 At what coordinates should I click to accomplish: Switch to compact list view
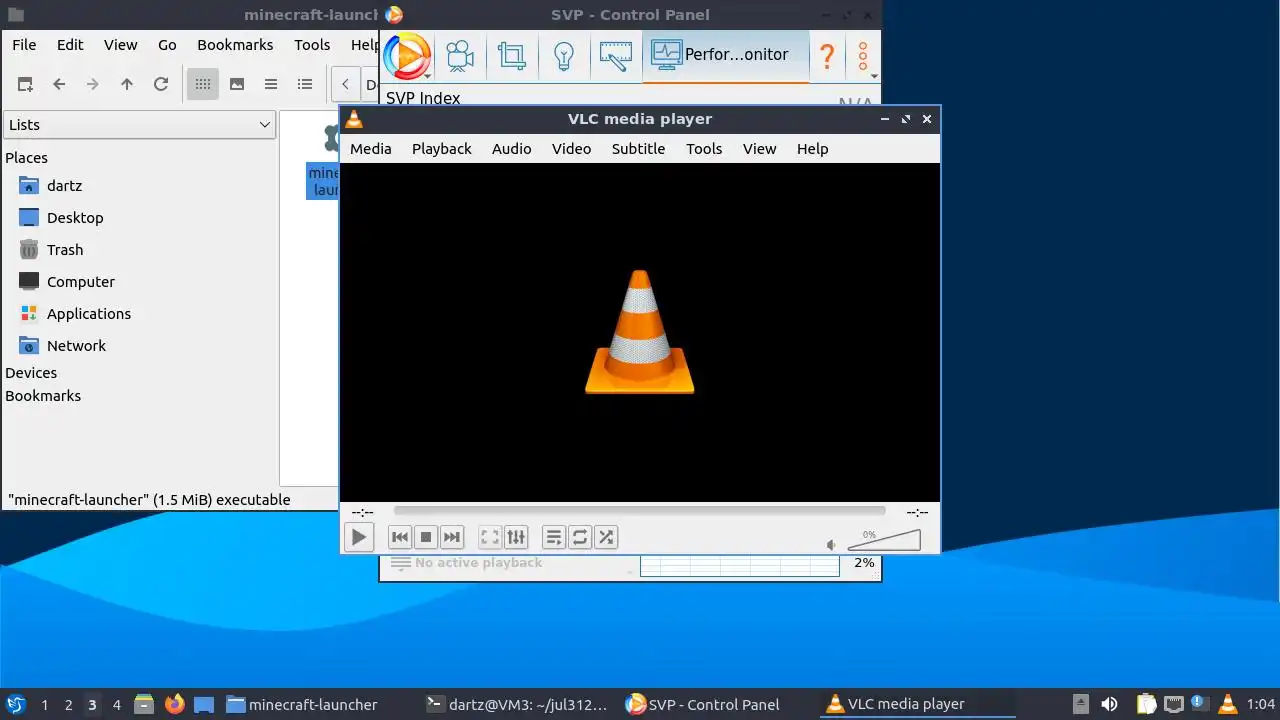[x=271, y=84]
